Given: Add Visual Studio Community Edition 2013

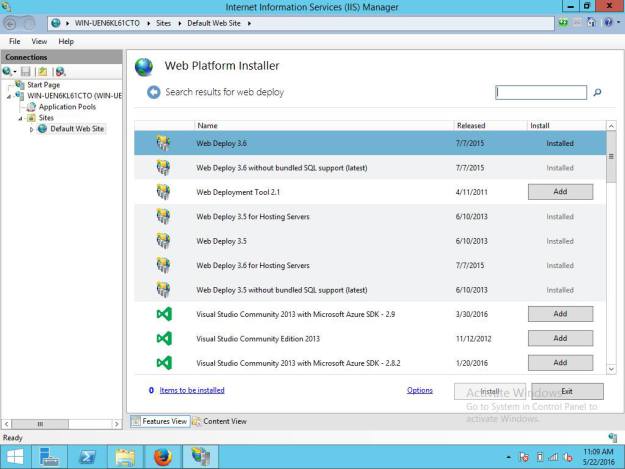Looking at the screenshot, I should (x=560, y=338).
